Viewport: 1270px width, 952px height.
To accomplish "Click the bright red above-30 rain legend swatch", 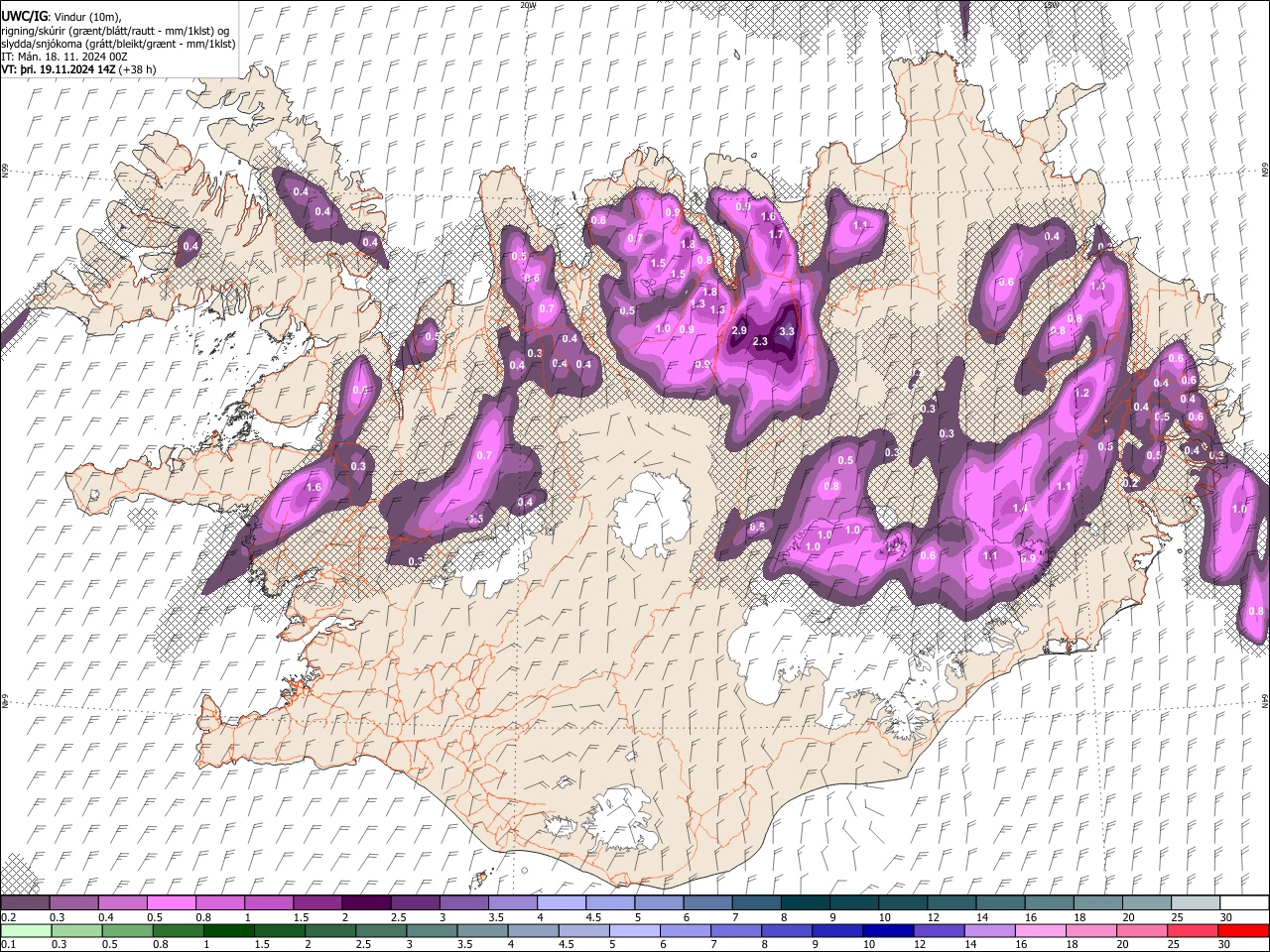I will click(1243, 930).
